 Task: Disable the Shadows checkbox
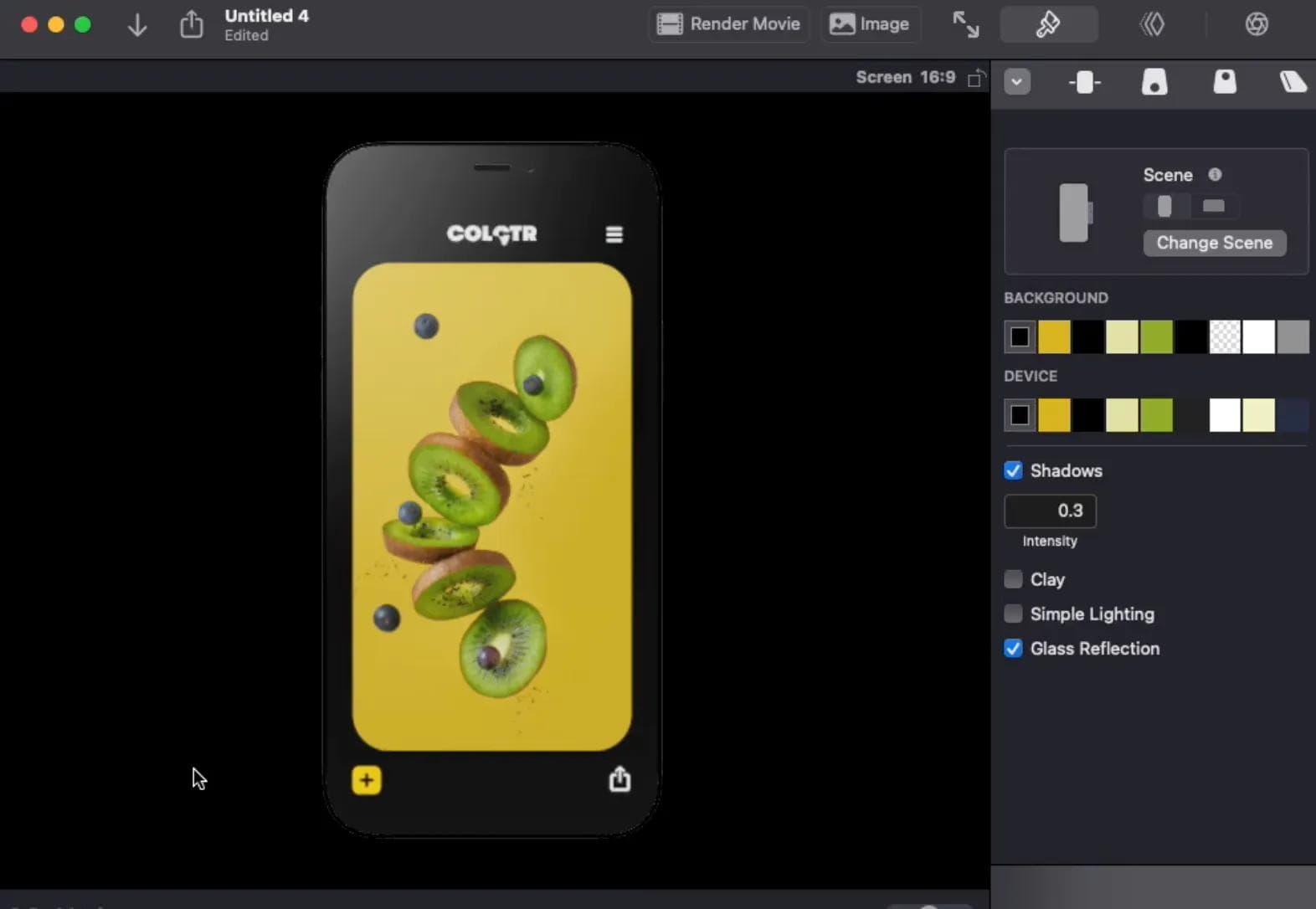tap(1013, 470)
